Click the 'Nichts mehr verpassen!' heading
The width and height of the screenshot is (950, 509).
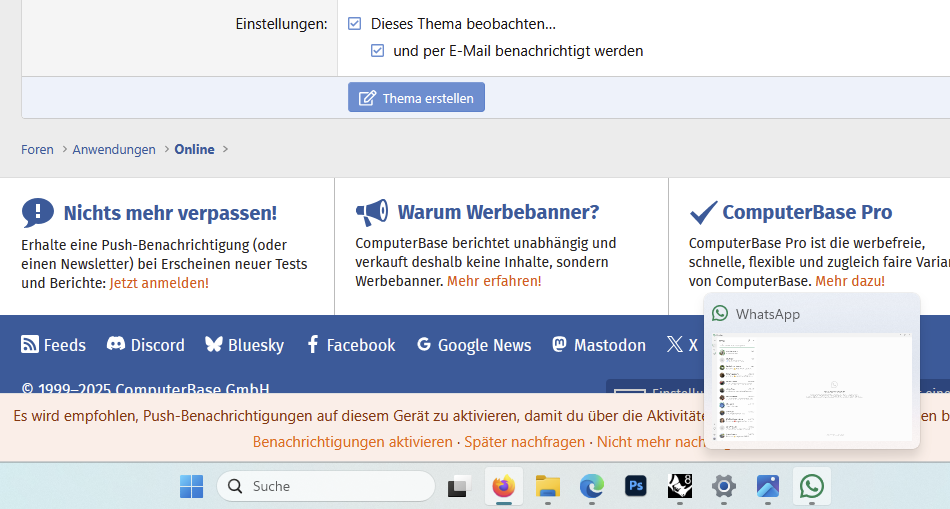[x=170, y=213]
